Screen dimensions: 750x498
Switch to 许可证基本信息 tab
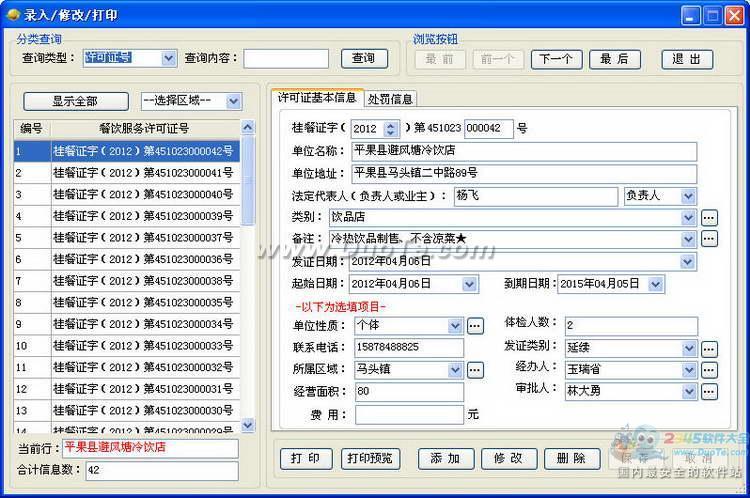pos(317,98)
